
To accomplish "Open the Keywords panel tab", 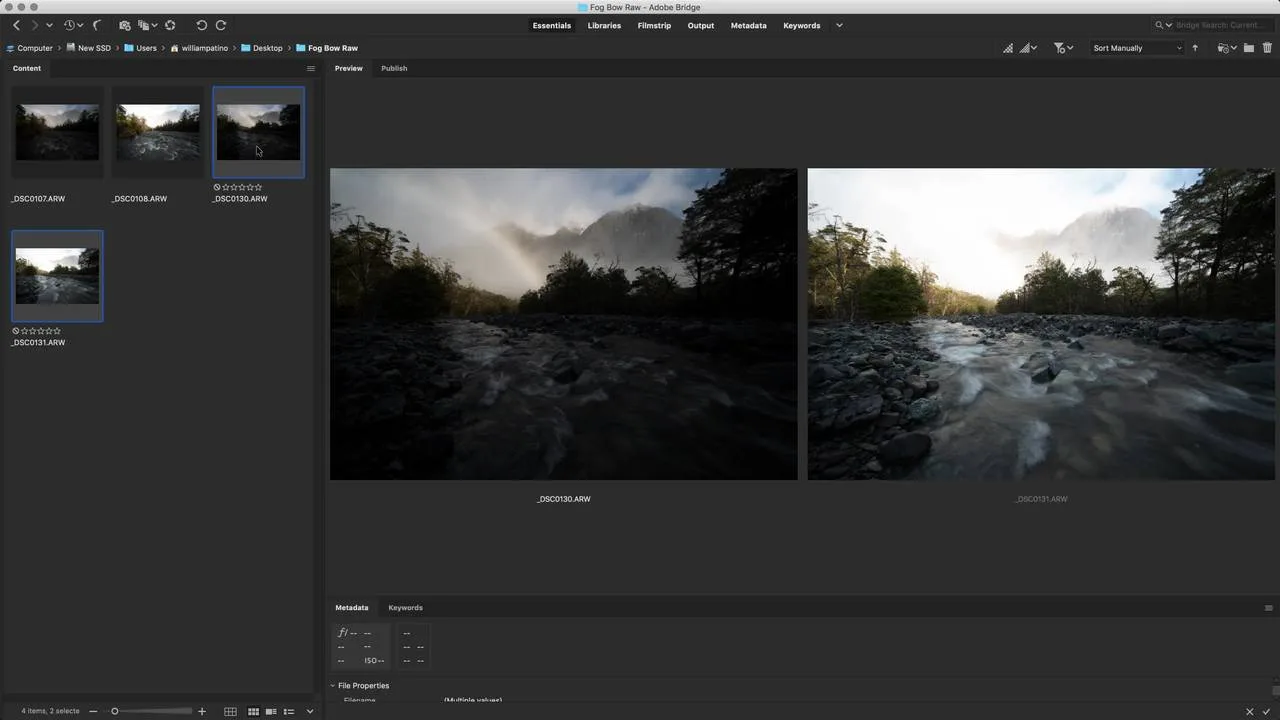I will coord(405,607).
